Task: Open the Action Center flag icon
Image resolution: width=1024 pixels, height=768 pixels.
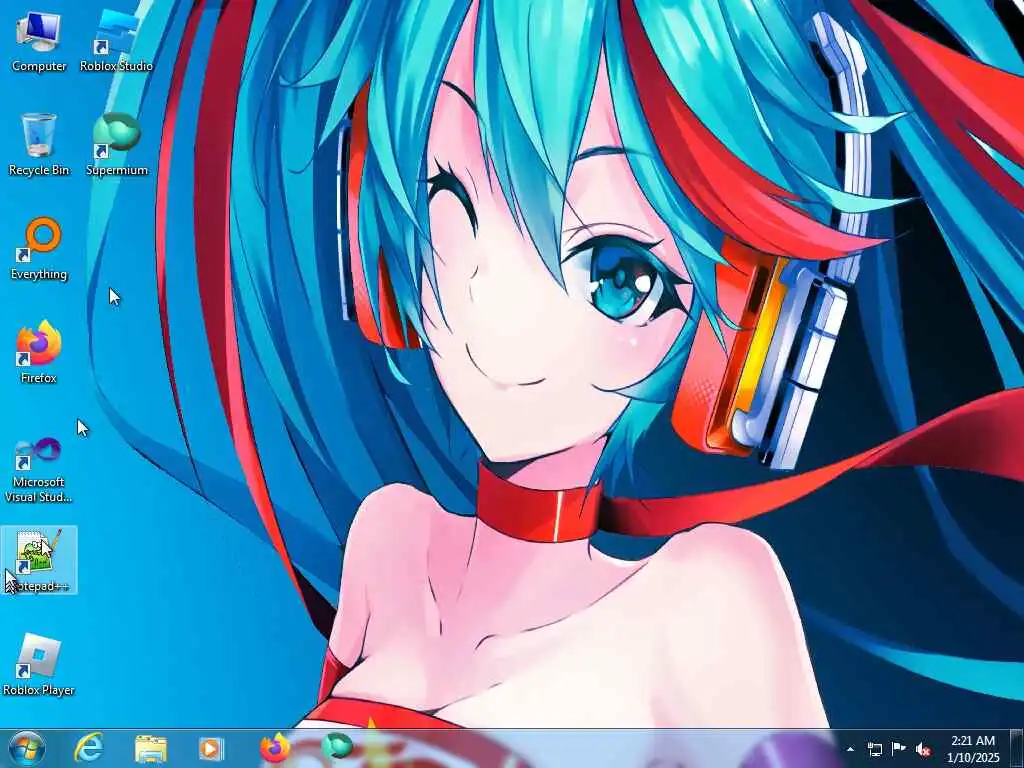Action: tap(899, 749)
